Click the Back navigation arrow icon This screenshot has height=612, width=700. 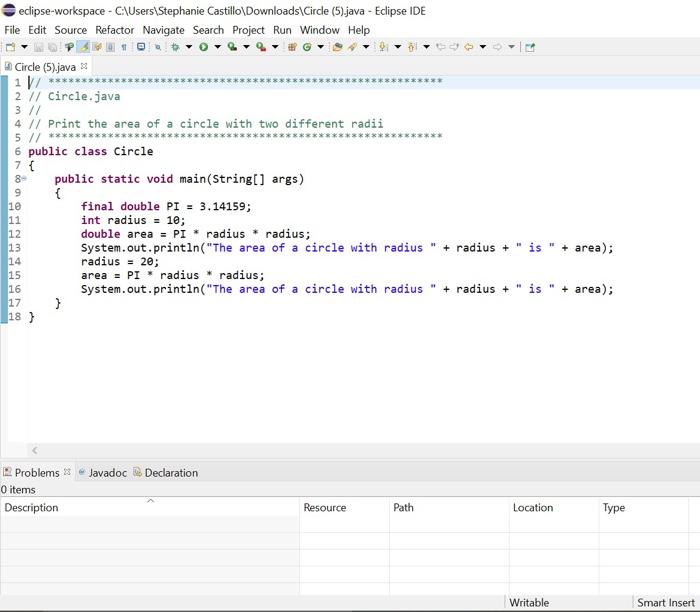(x=469, y=47)
